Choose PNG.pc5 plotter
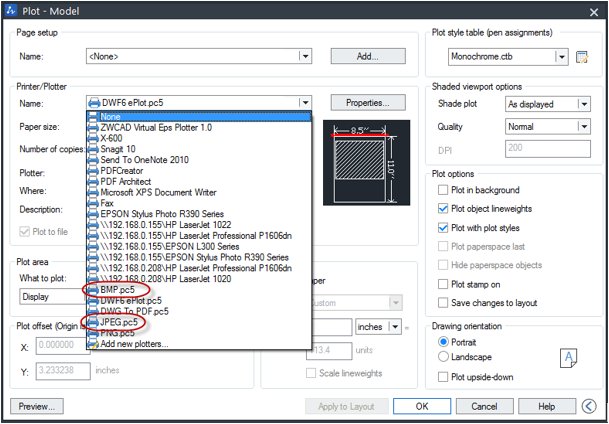This screenshot has width=609, height=424. (x=199, y=333)
